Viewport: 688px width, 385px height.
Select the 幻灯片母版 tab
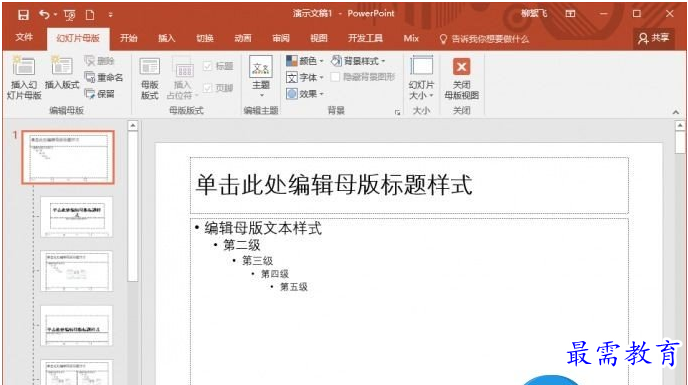[x=78, y=38]
